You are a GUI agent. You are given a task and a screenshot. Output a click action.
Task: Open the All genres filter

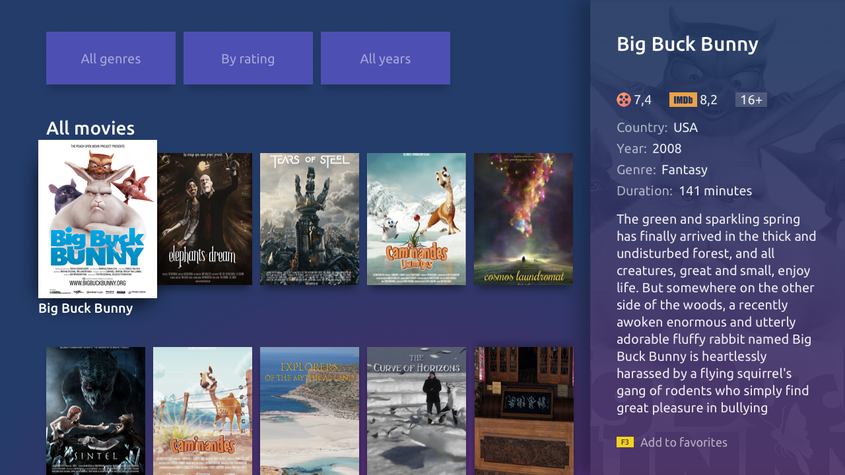[x=110, y=58]
